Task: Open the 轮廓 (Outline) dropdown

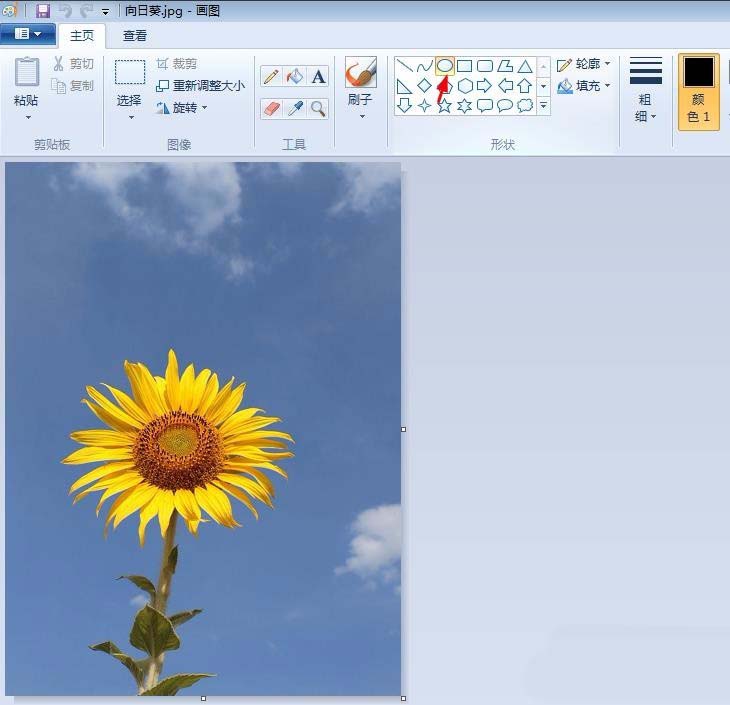Action: (583, 64)
